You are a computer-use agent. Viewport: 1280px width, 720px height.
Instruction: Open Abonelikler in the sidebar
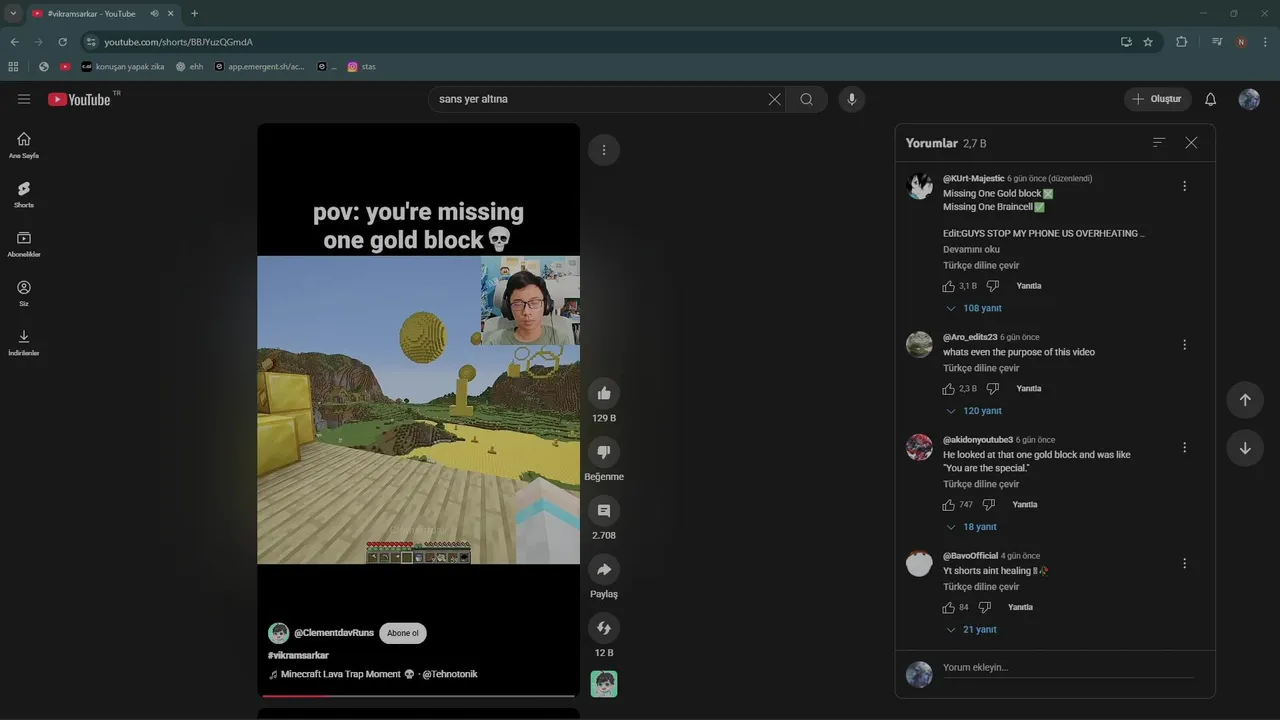tap(24, 244)
